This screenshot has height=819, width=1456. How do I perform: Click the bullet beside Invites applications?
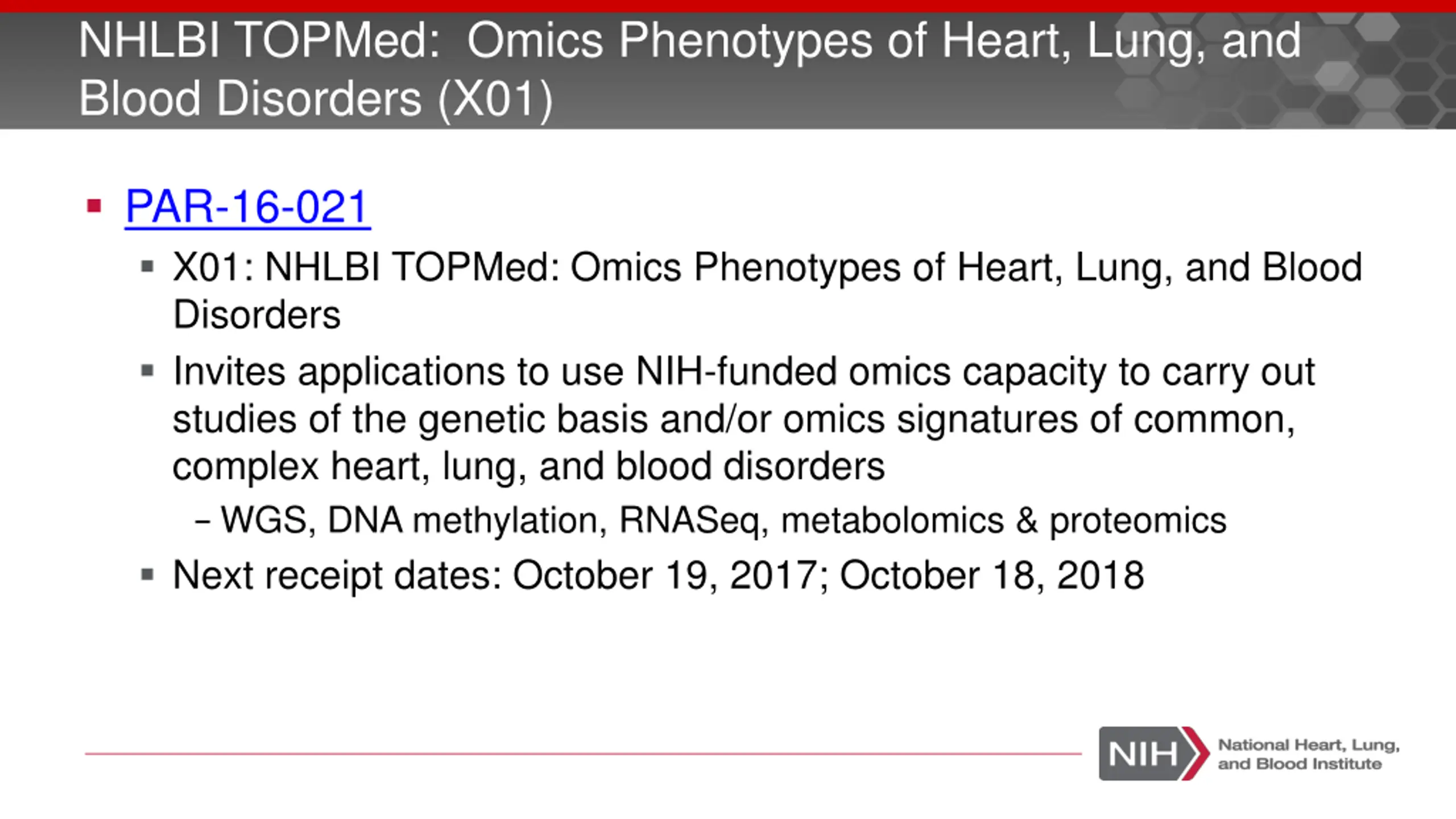pyautogui.click(x=147, y=371)
